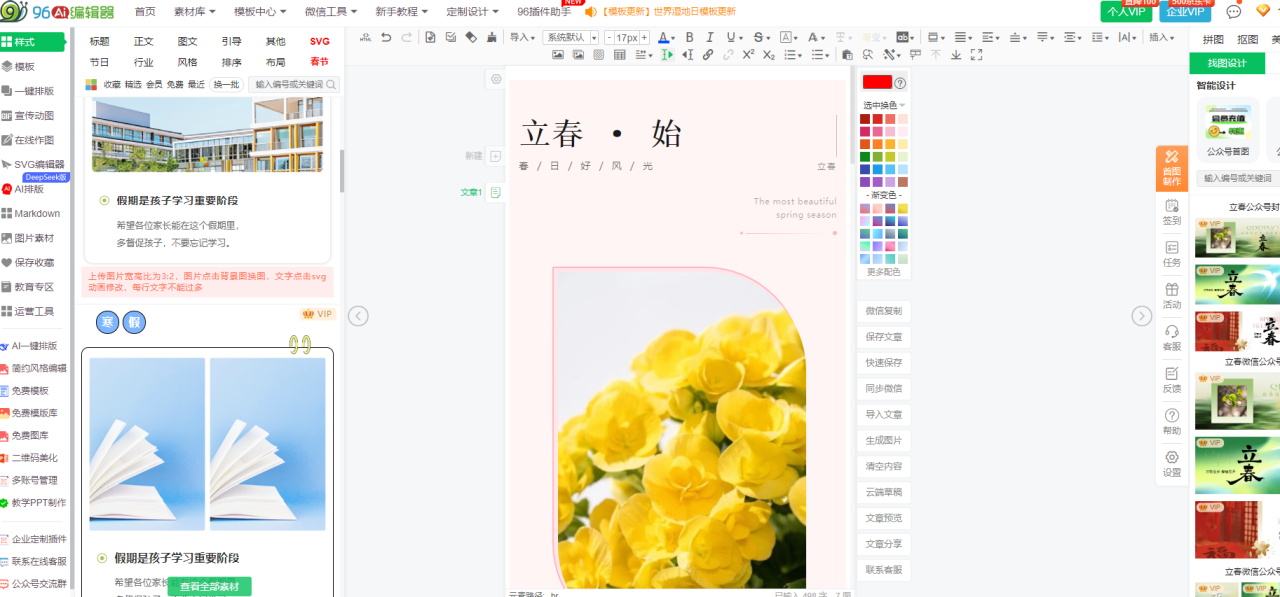Click the undo arrow in the toolbar
Screen dimensions: 1280x597
[386, 38]
